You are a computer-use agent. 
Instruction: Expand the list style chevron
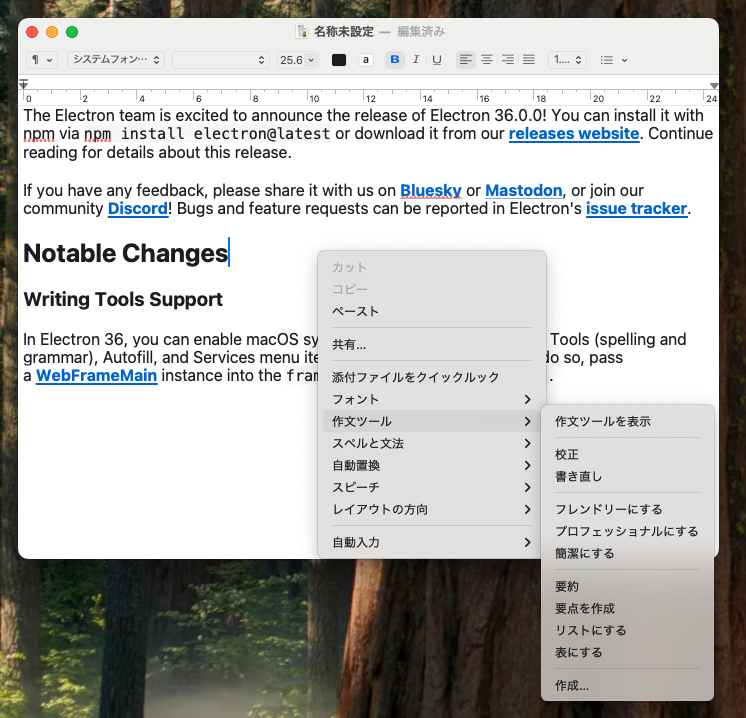[x=624, y=60]
